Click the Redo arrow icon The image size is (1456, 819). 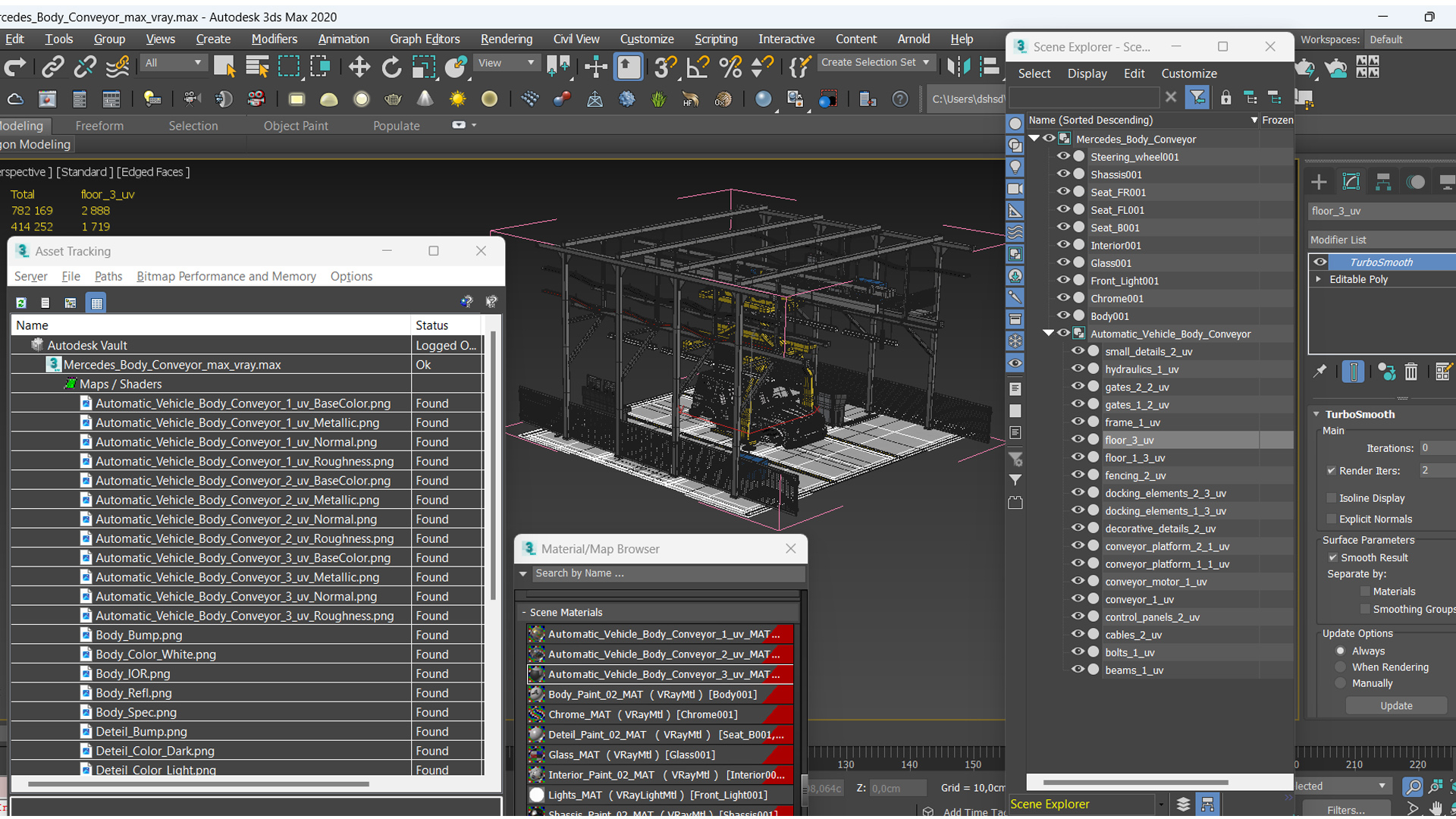point(15,67)
